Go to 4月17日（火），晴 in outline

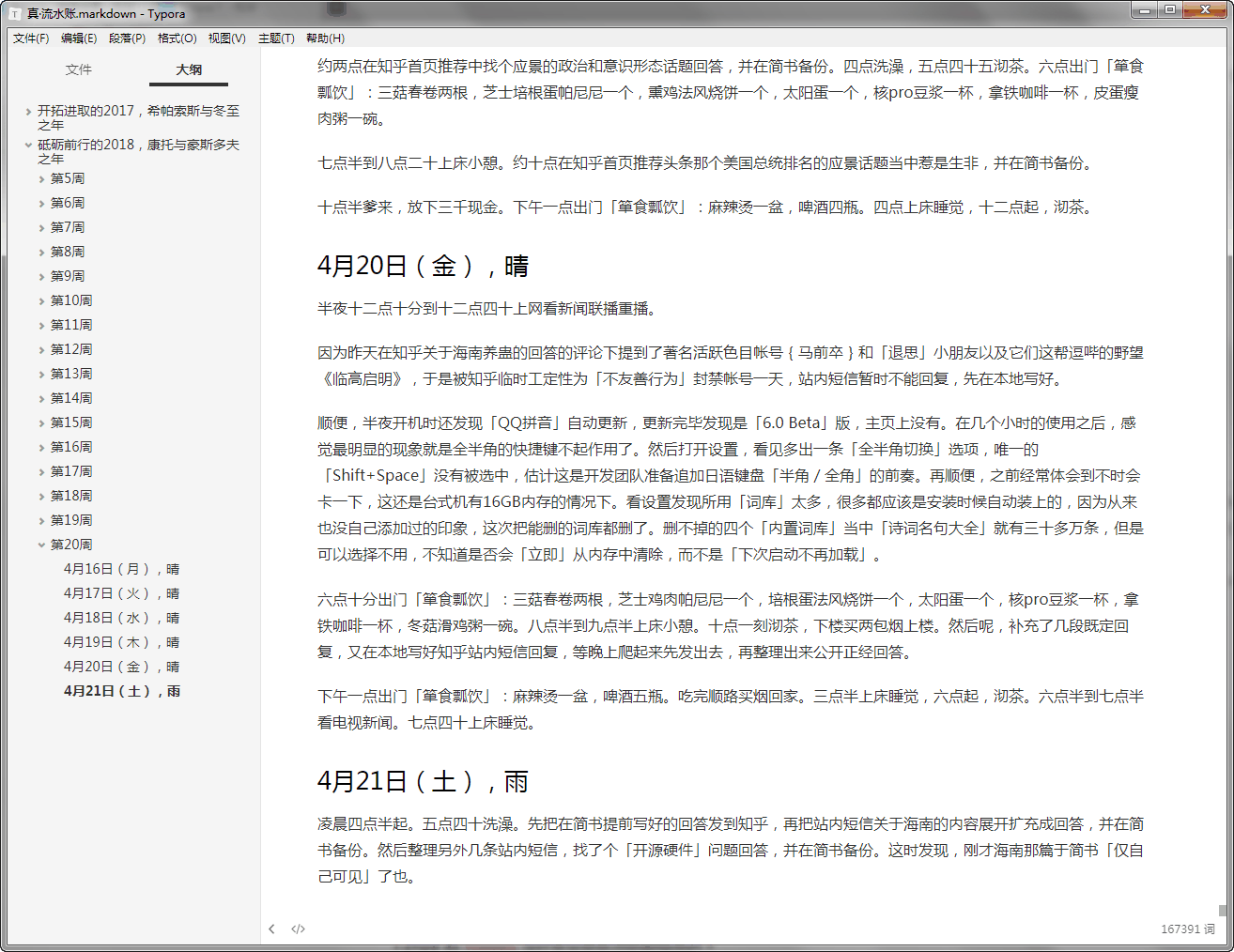pos(121,593)
